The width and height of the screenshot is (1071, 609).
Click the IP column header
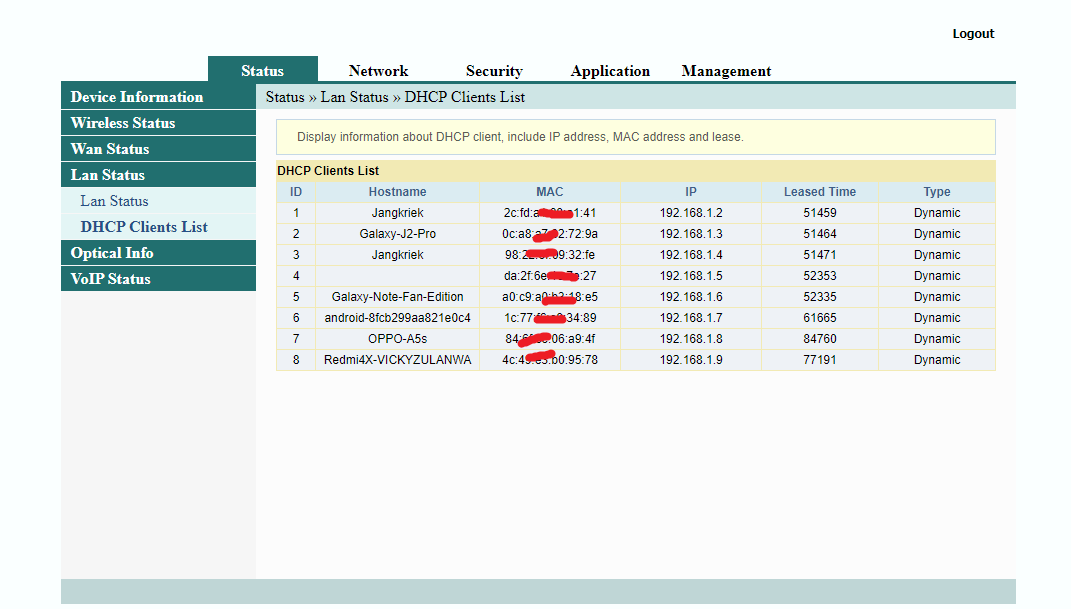click(x=691, y=192)
